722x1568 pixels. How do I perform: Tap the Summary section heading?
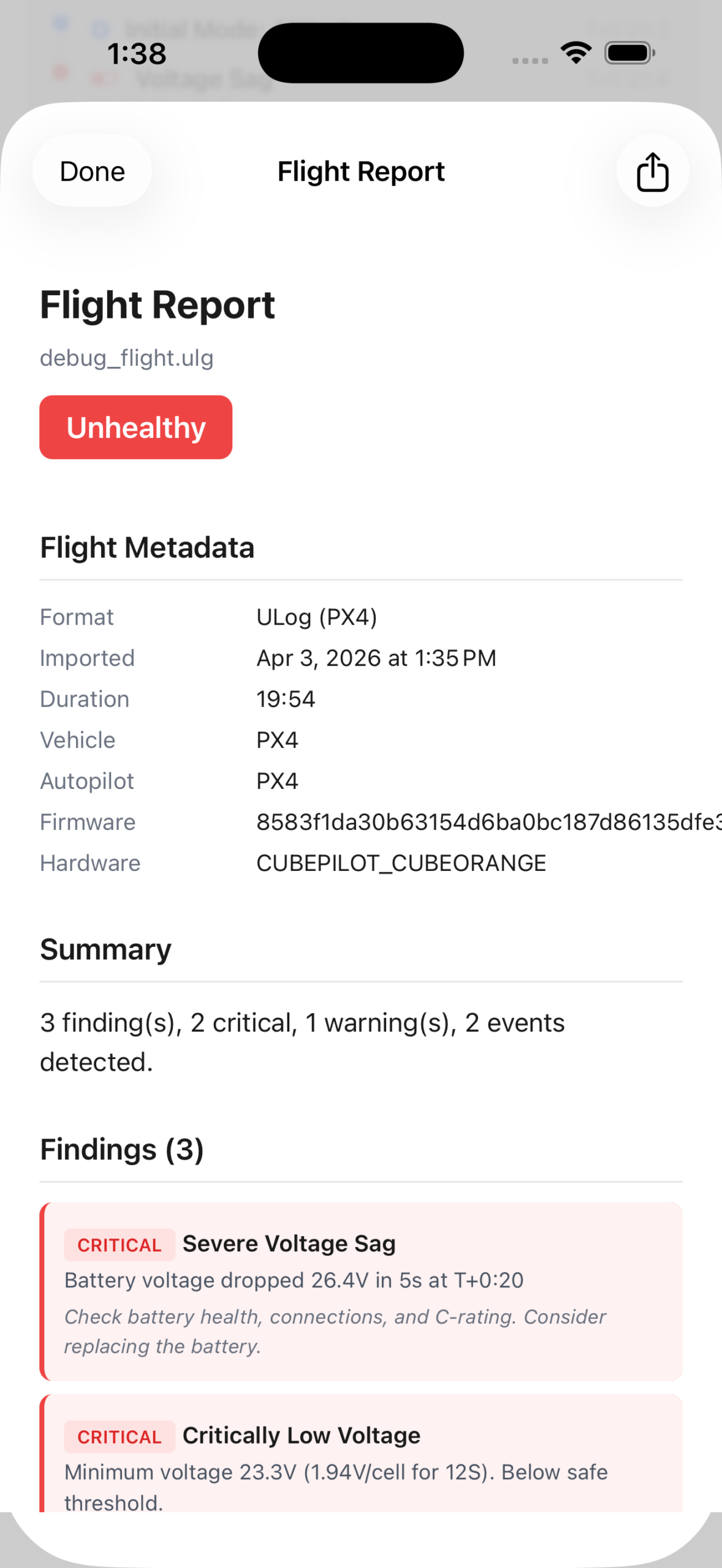(105, 949)
